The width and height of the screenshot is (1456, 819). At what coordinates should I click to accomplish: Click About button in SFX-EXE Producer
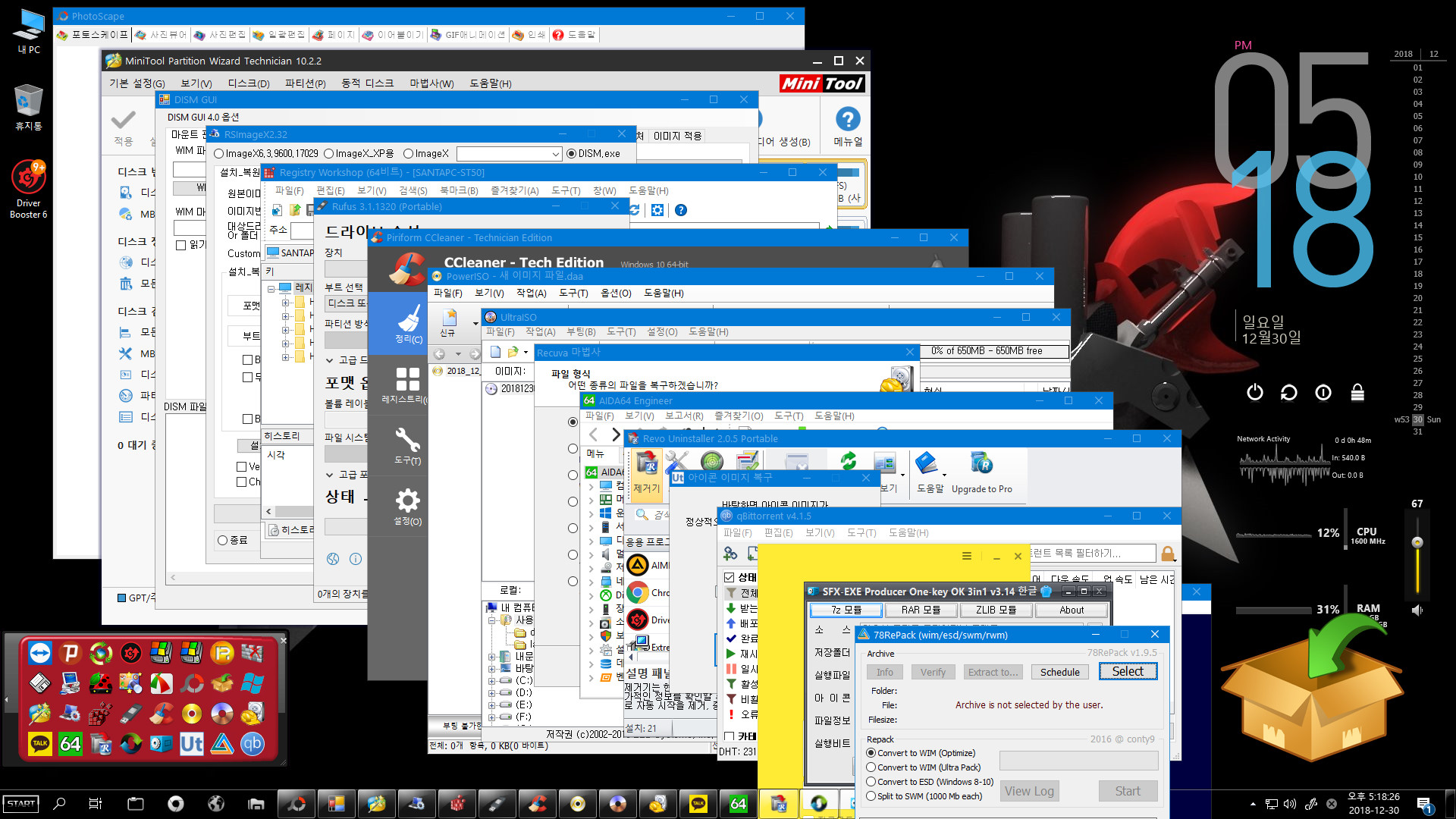(x=1071, y=610)
